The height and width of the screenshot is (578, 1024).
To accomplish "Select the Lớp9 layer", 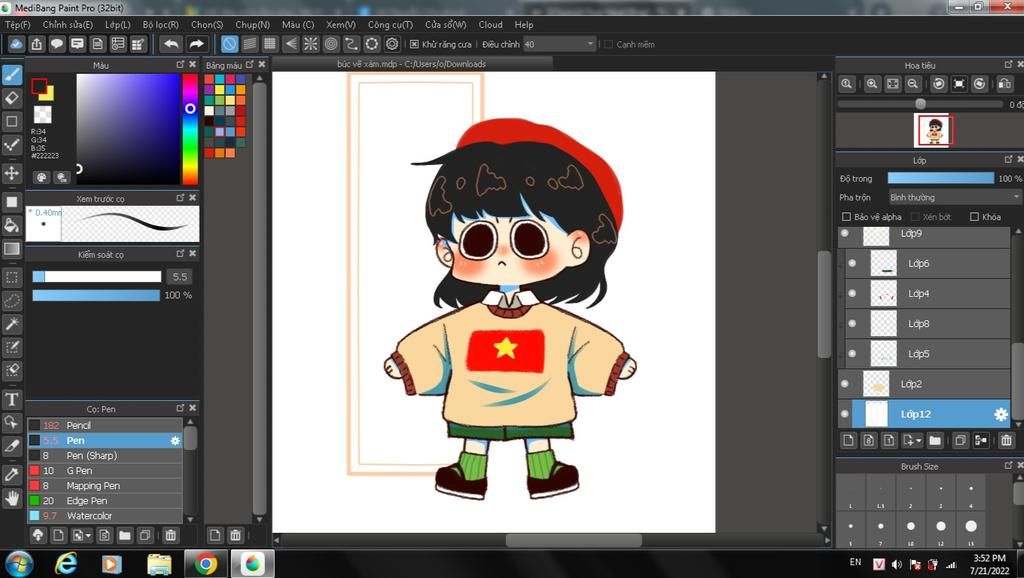I will point(924,236).
